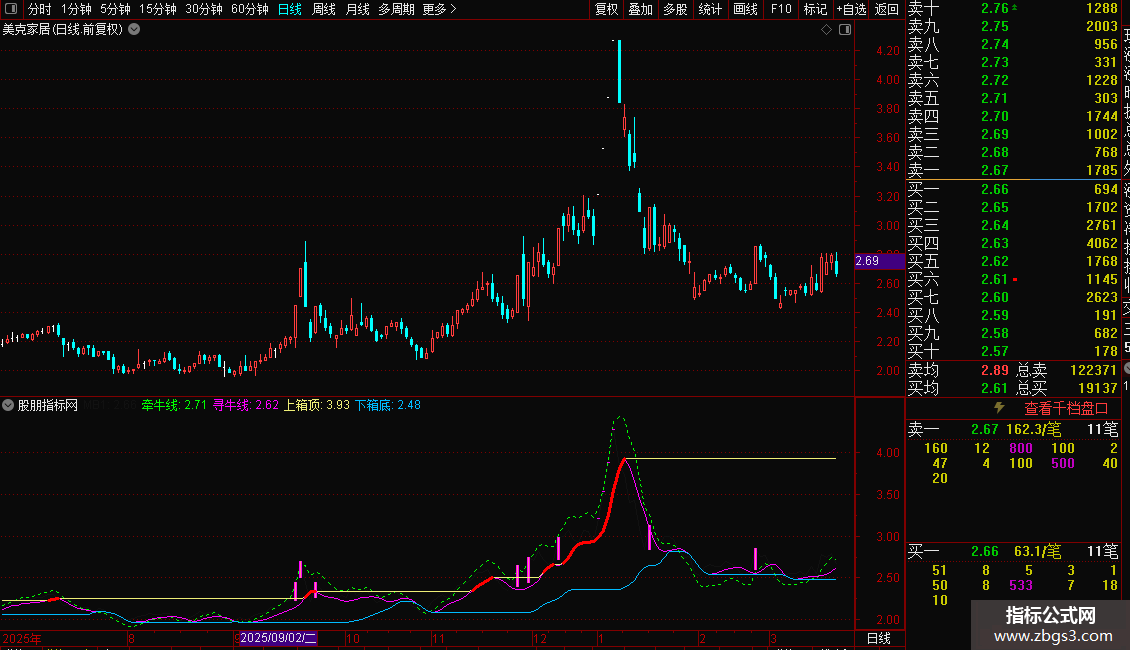Click month 12 on the time axis
This screenshot has height=650, width=1130.
point(539,638)
